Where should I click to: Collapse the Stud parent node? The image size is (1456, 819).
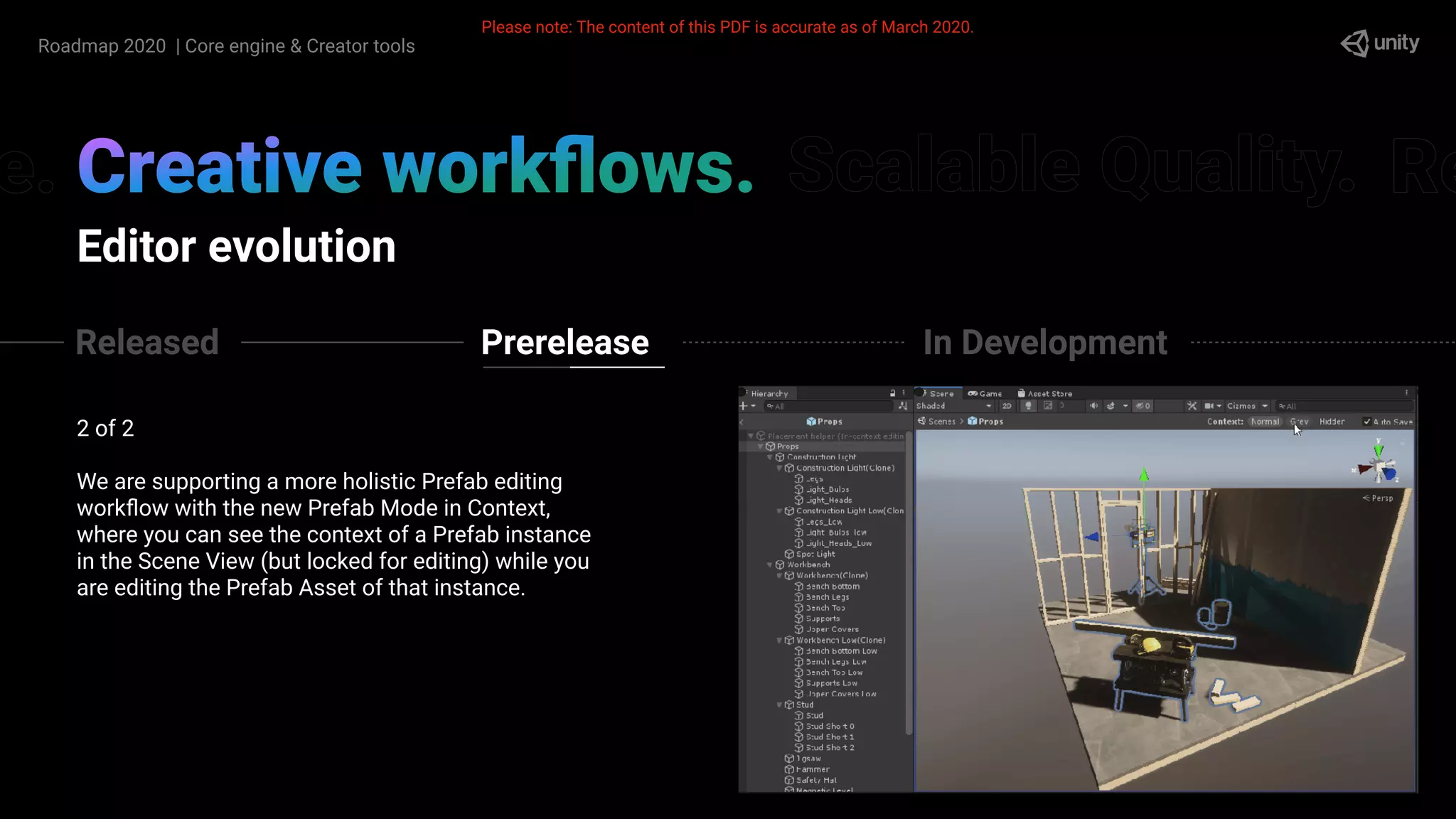(x=779, y=705)
